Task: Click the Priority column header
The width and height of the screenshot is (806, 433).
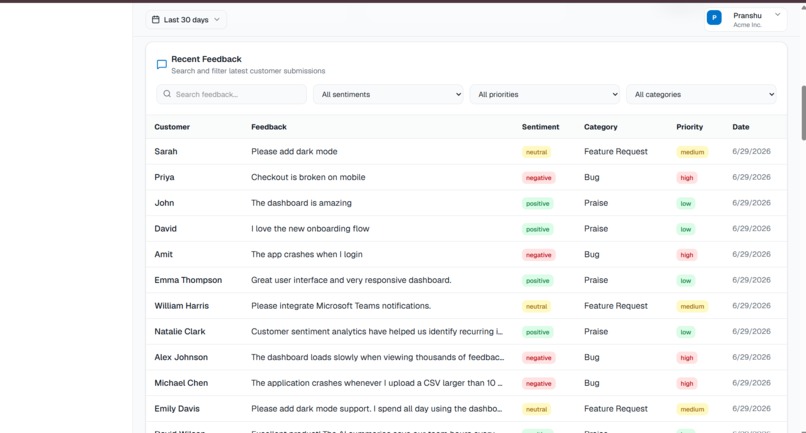Action: 689,127
